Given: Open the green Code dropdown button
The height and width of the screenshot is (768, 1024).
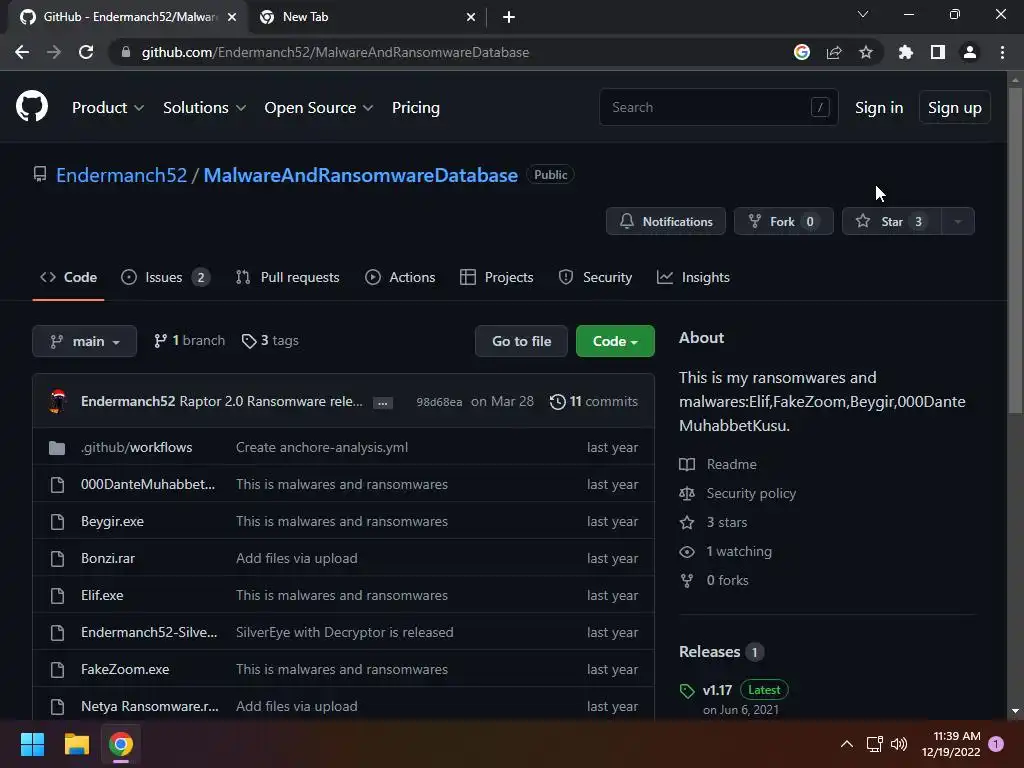Looking at the screenshot, I should coord(615,341).
